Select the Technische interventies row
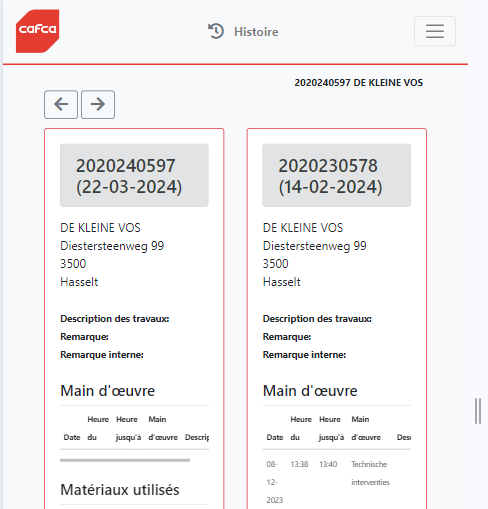This screenshot has width=488, height=509. [x=337, y=482]
